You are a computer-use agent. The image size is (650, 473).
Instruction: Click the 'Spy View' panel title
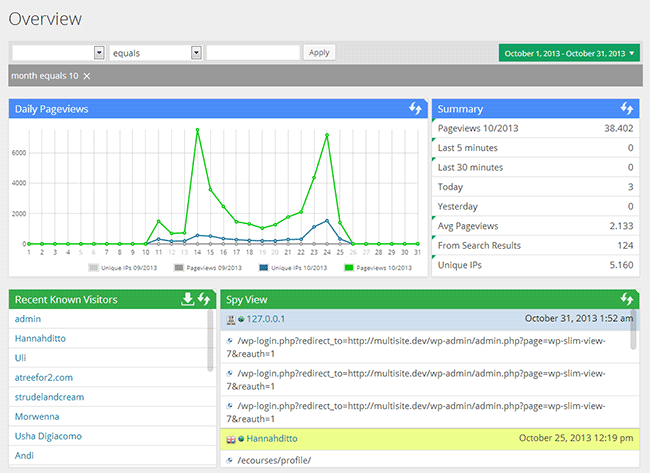coord(247,300)
